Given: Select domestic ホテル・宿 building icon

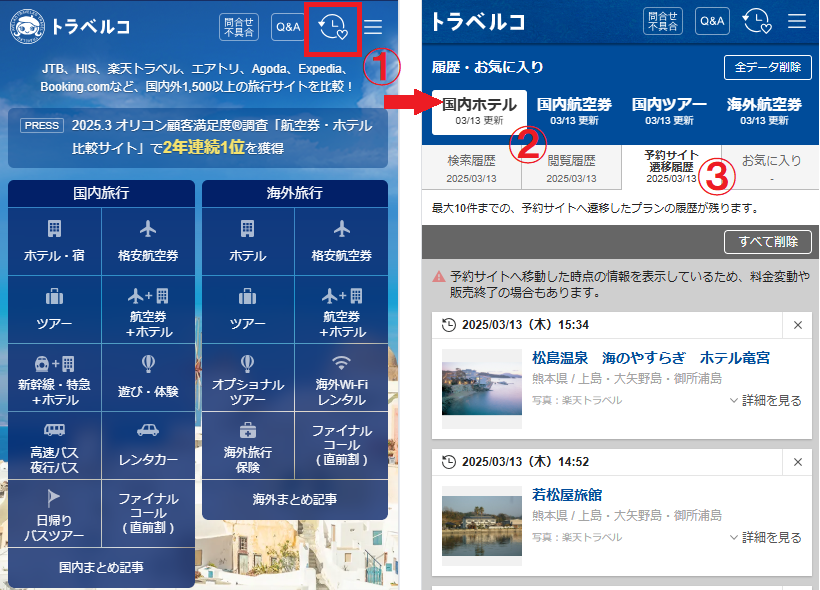Looking at the screenshot, I should 54,228.
